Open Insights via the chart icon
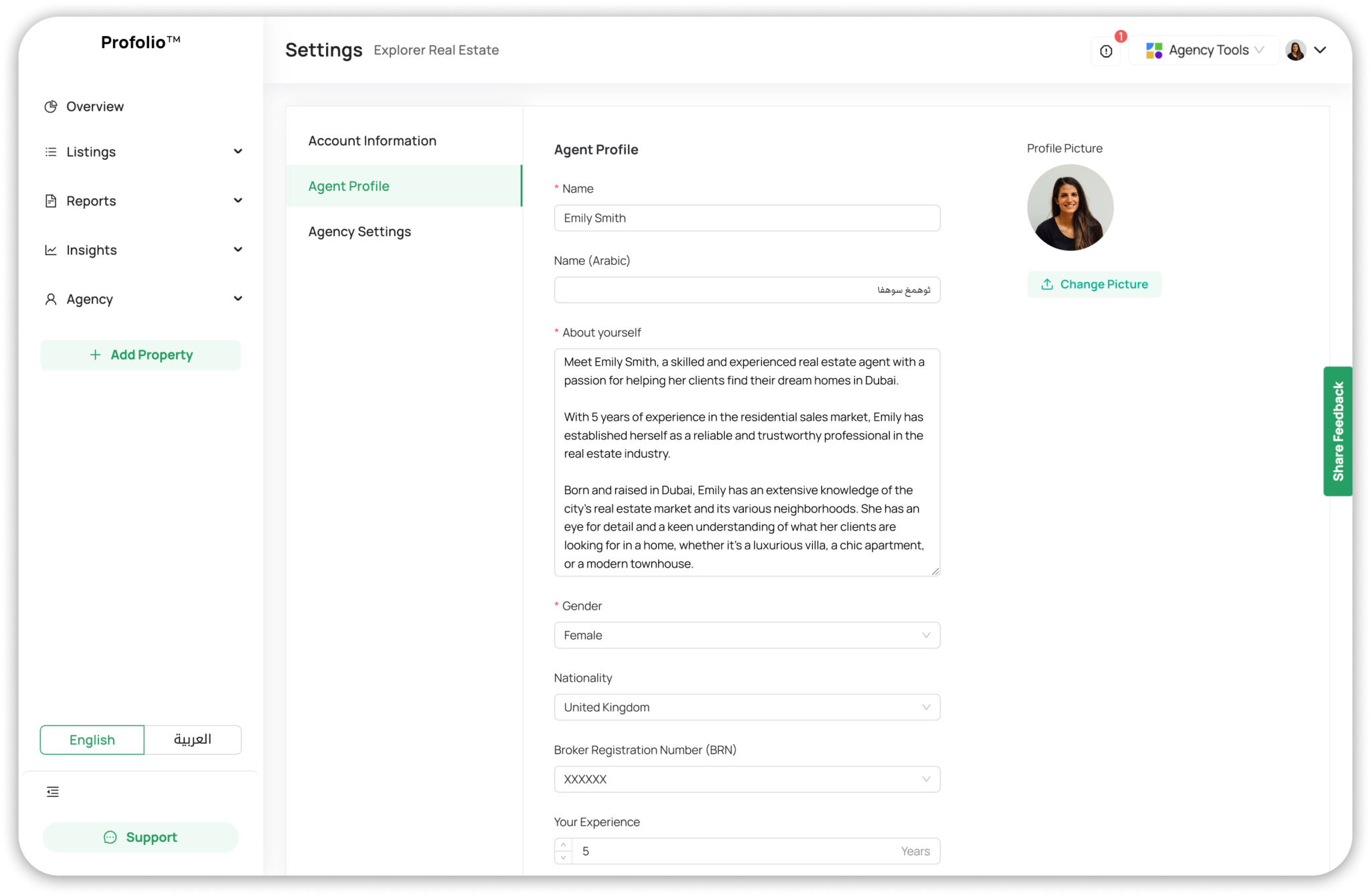 [51, 250]
